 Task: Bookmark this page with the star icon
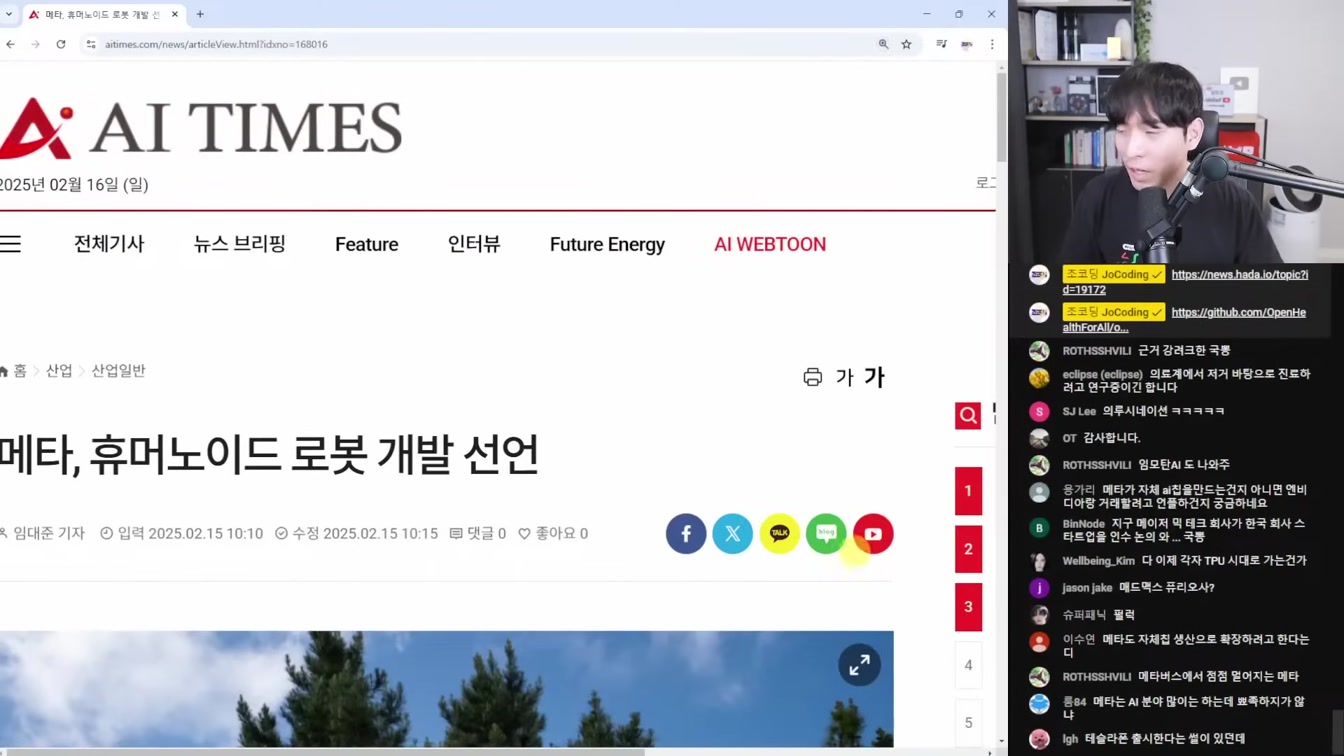coord(906,44)
